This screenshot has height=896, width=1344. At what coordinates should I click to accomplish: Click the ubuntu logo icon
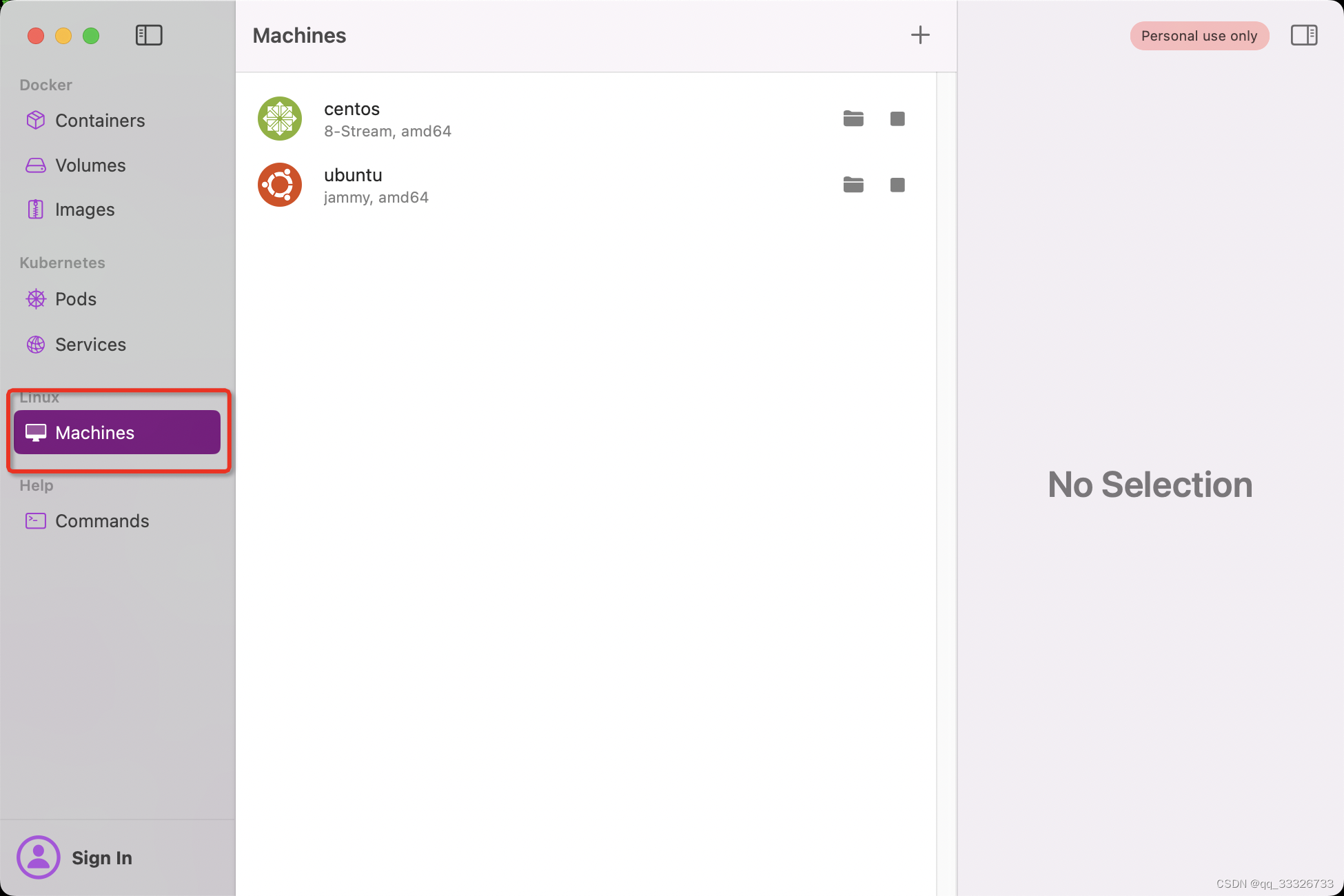pyautogui.click(x=280, y=185)
